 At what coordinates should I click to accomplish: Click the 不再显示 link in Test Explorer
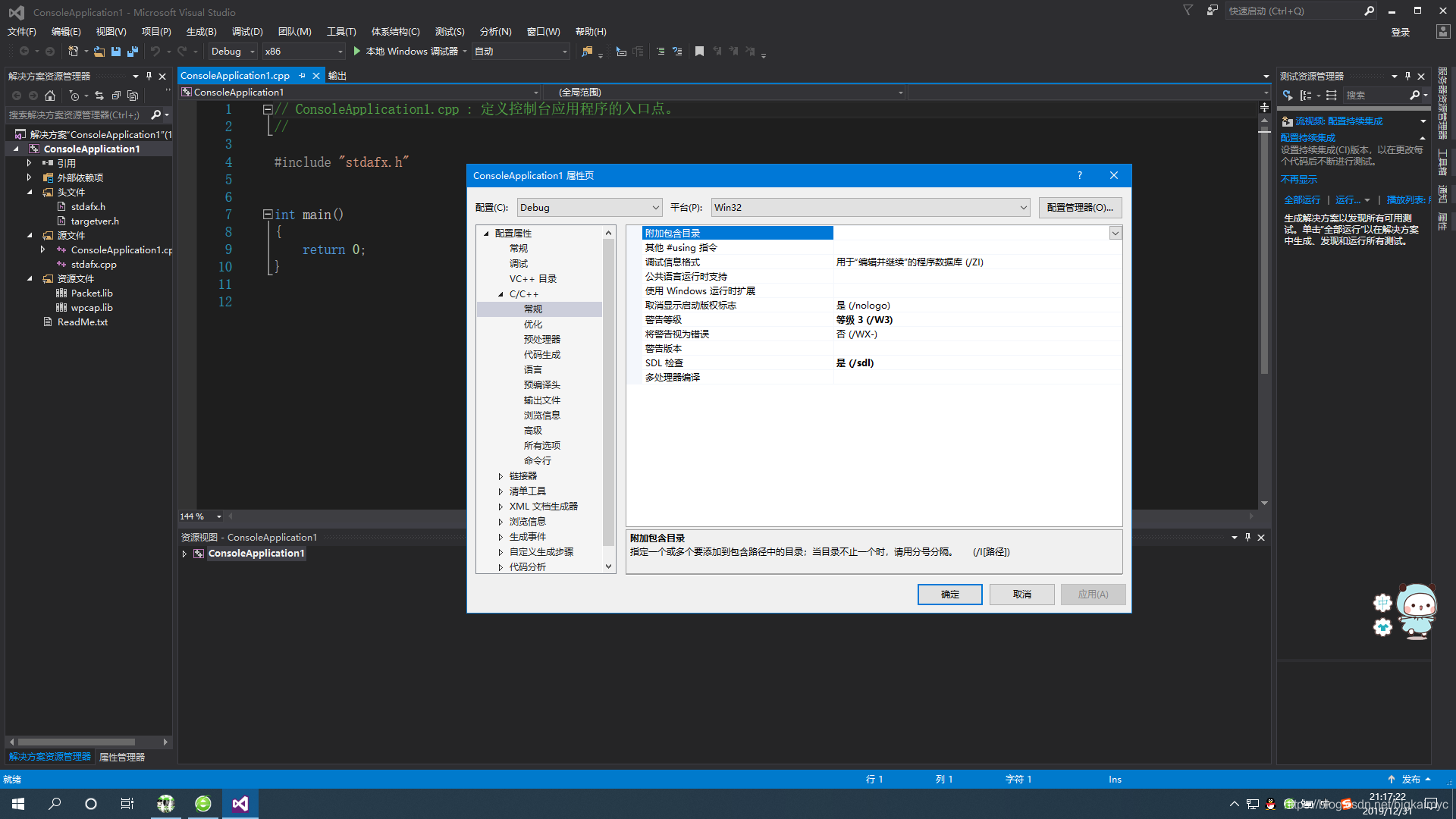point(1299,180)
